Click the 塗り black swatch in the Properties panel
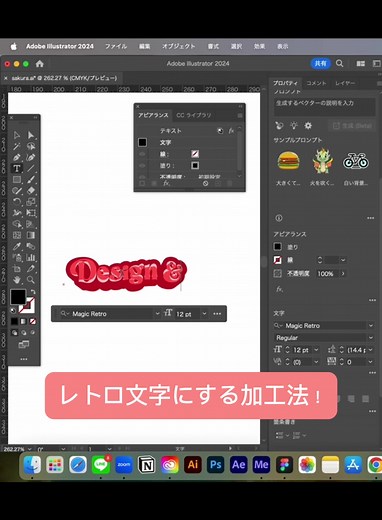 pos(278,247)
